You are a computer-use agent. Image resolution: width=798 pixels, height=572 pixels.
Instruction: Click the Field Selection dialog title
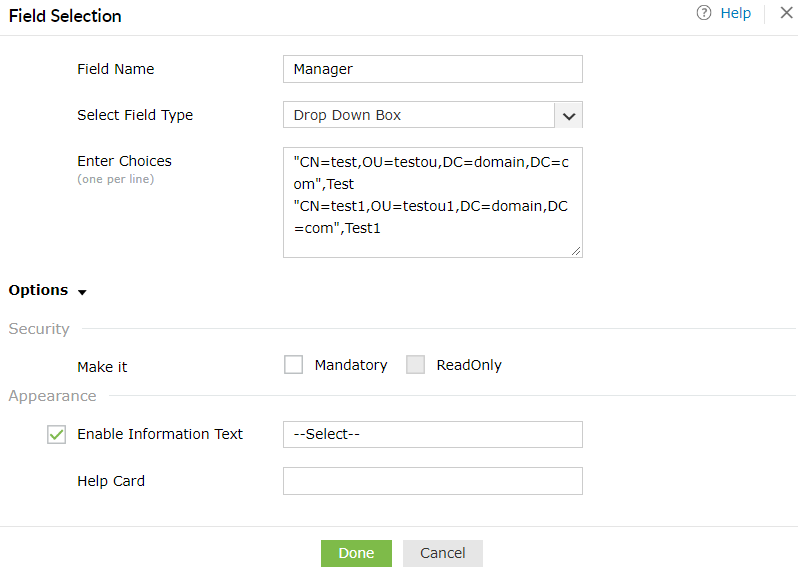65,16
